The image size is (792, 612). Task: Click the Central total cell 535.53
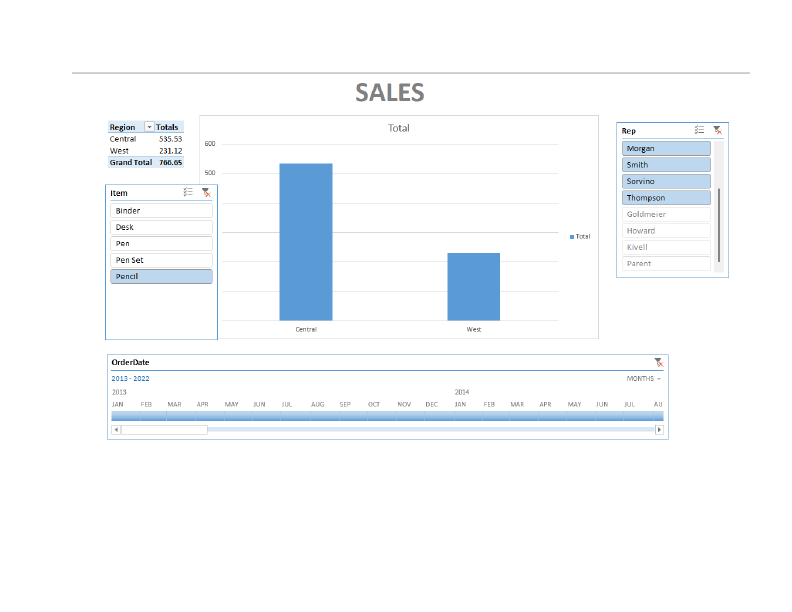(170, 139)
